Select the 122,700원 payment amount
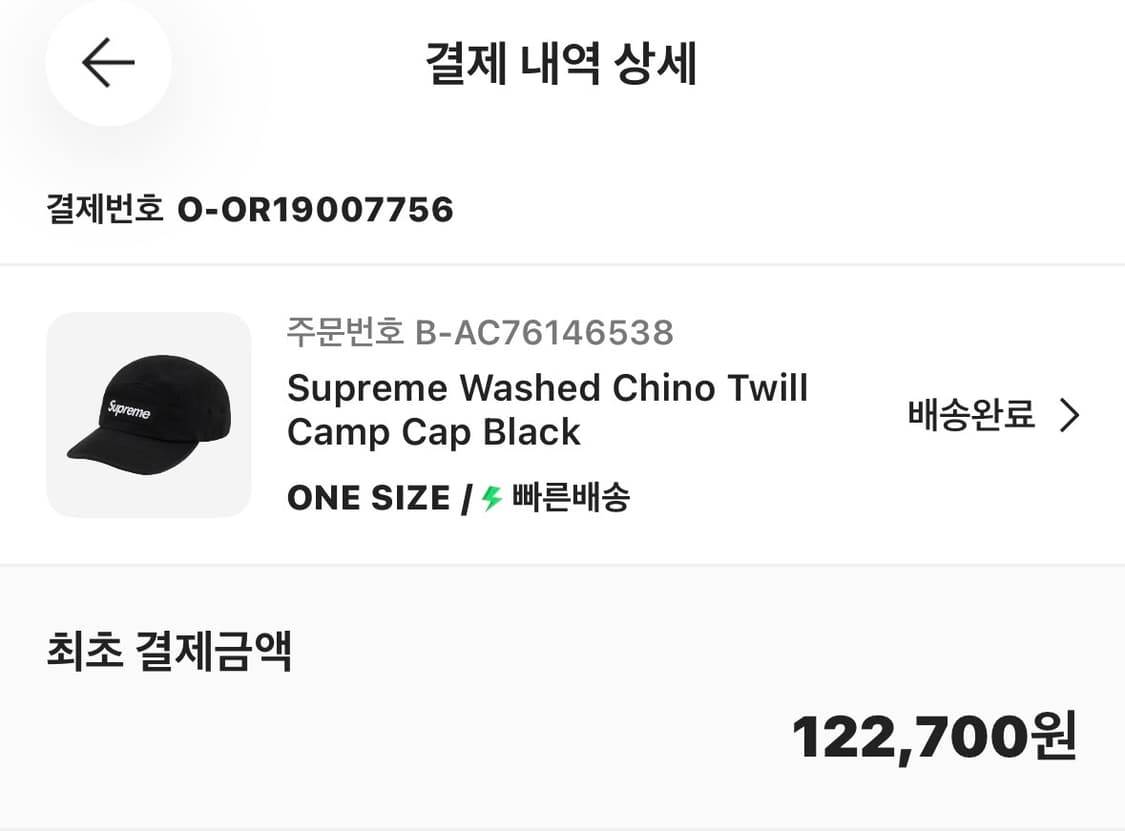Image resolution: width=1125 pixels, height=831 pixels. click(933, 738)
